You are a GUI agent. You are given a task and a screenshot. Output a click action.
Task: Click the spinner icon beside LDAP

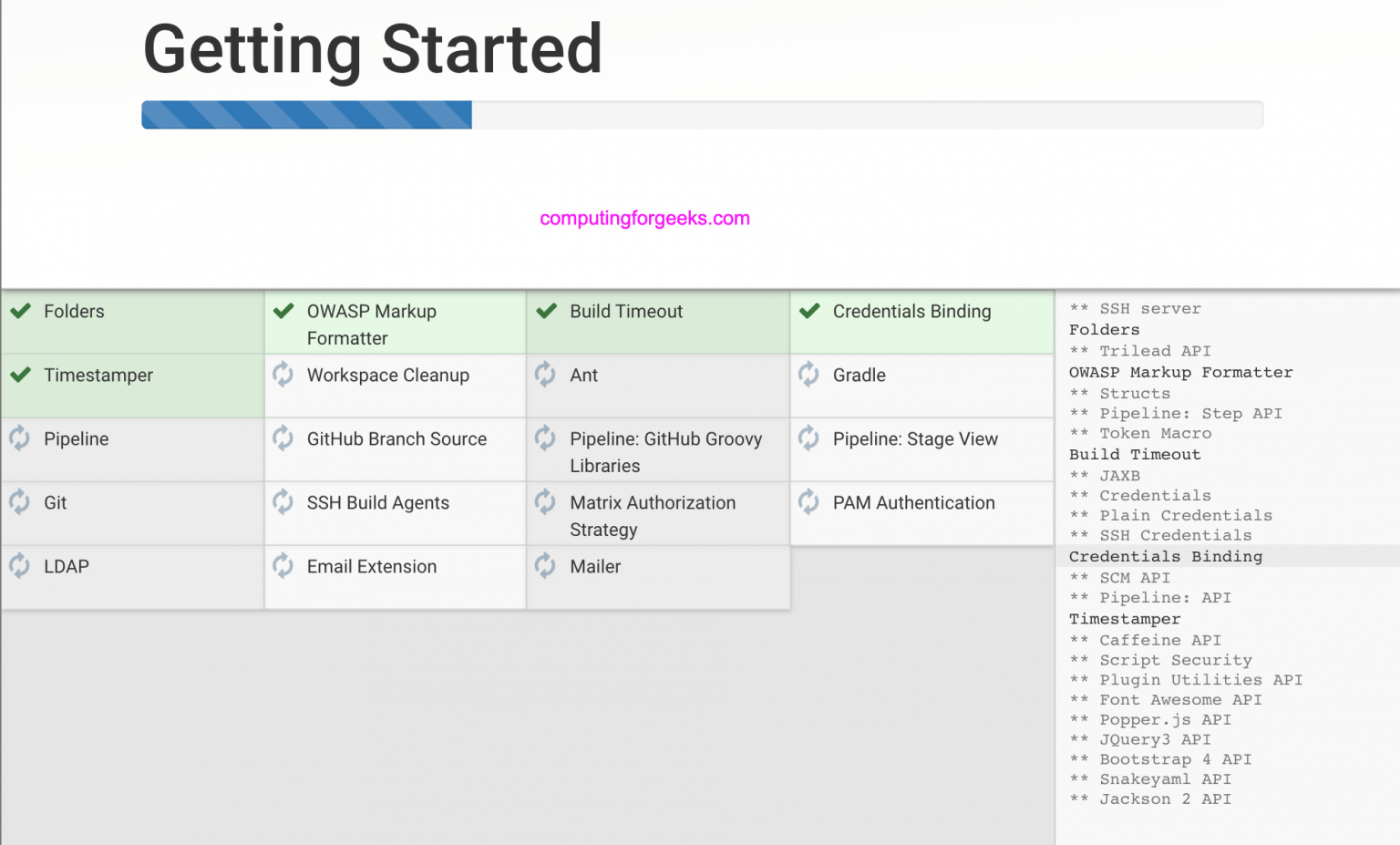pos(20,565)
